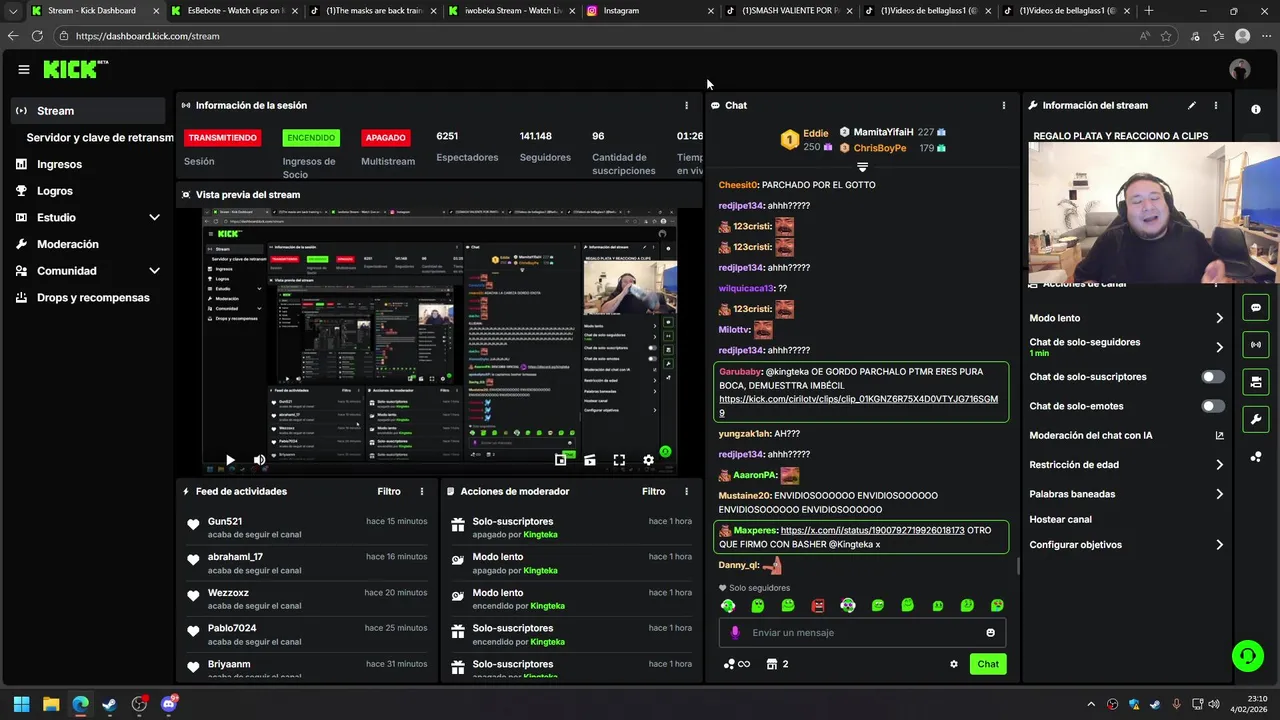Open the Logros sidebar item
1280x720 pixels.
(x=55, y=191)
